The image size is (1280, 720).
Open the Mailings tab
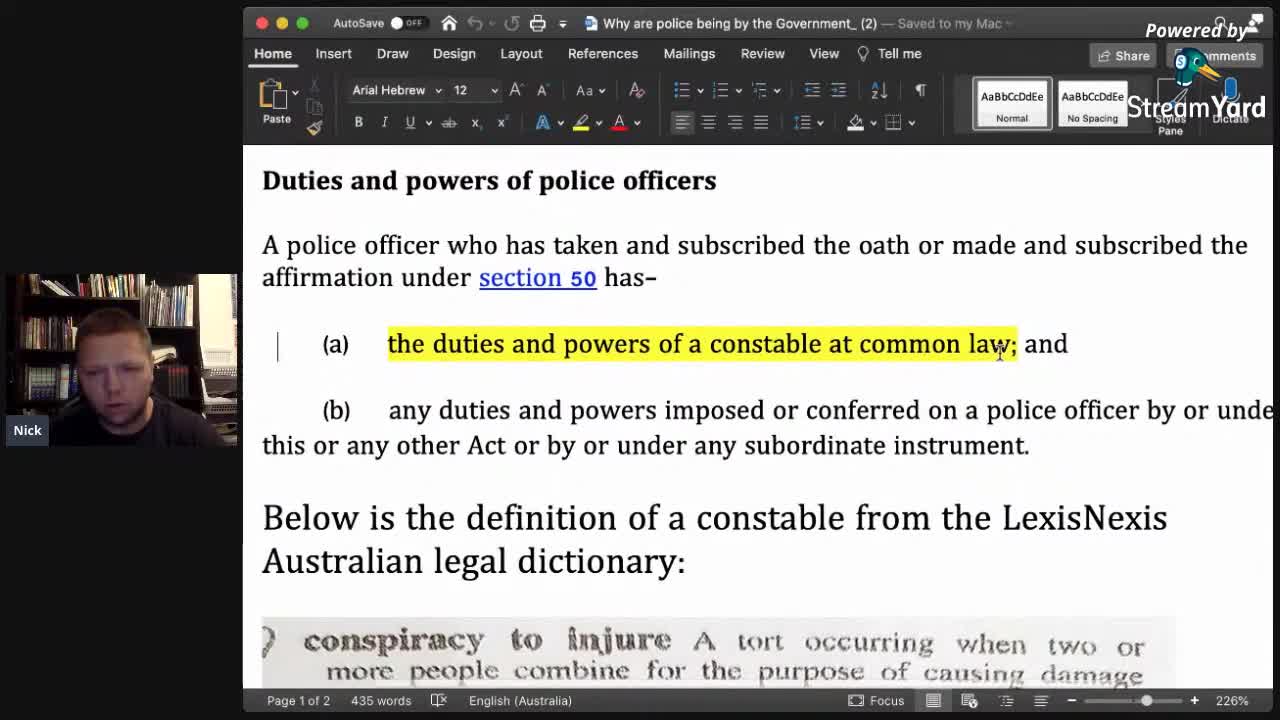click(689, 54)
